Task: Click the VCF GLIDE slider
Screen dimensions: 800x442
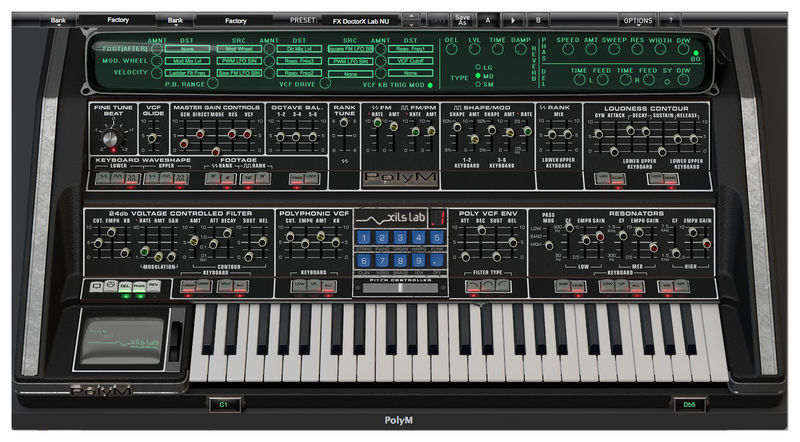Action: (152, 137)
